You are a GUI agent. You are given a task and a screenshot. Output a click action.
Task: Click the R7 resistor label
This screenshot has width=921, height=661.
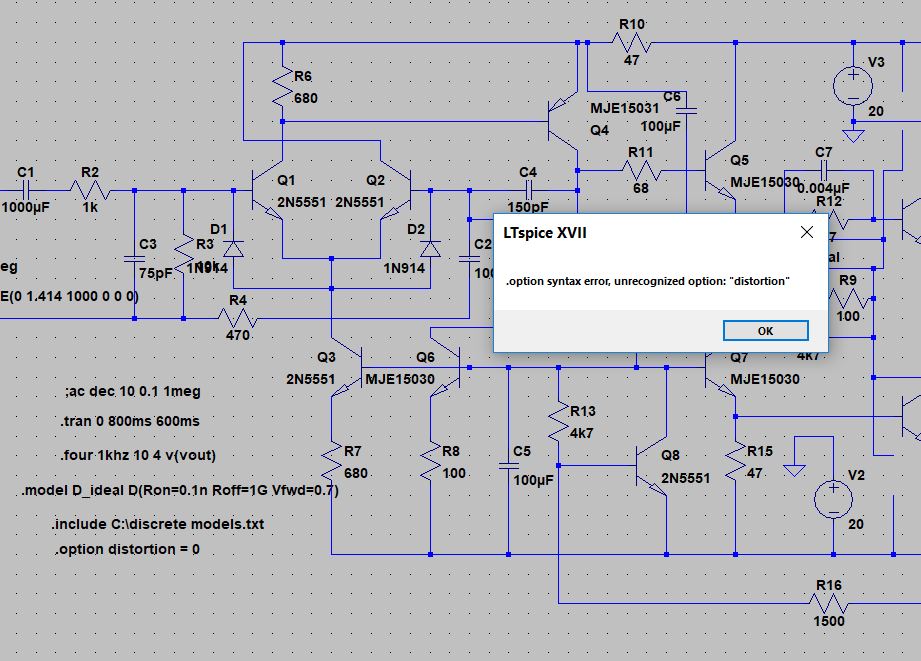point(352,451)
